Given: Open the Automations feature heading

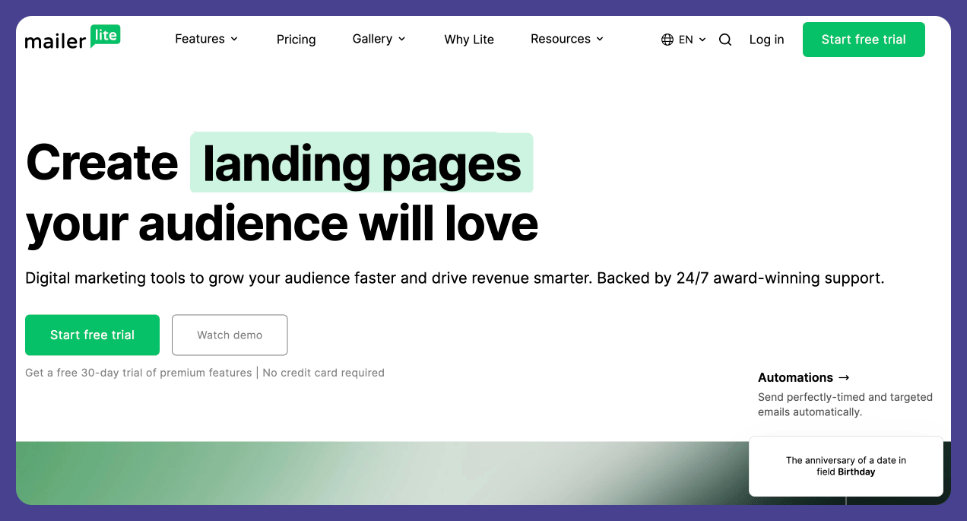Looking at the screenshot, I should click(x=795, y=377).
